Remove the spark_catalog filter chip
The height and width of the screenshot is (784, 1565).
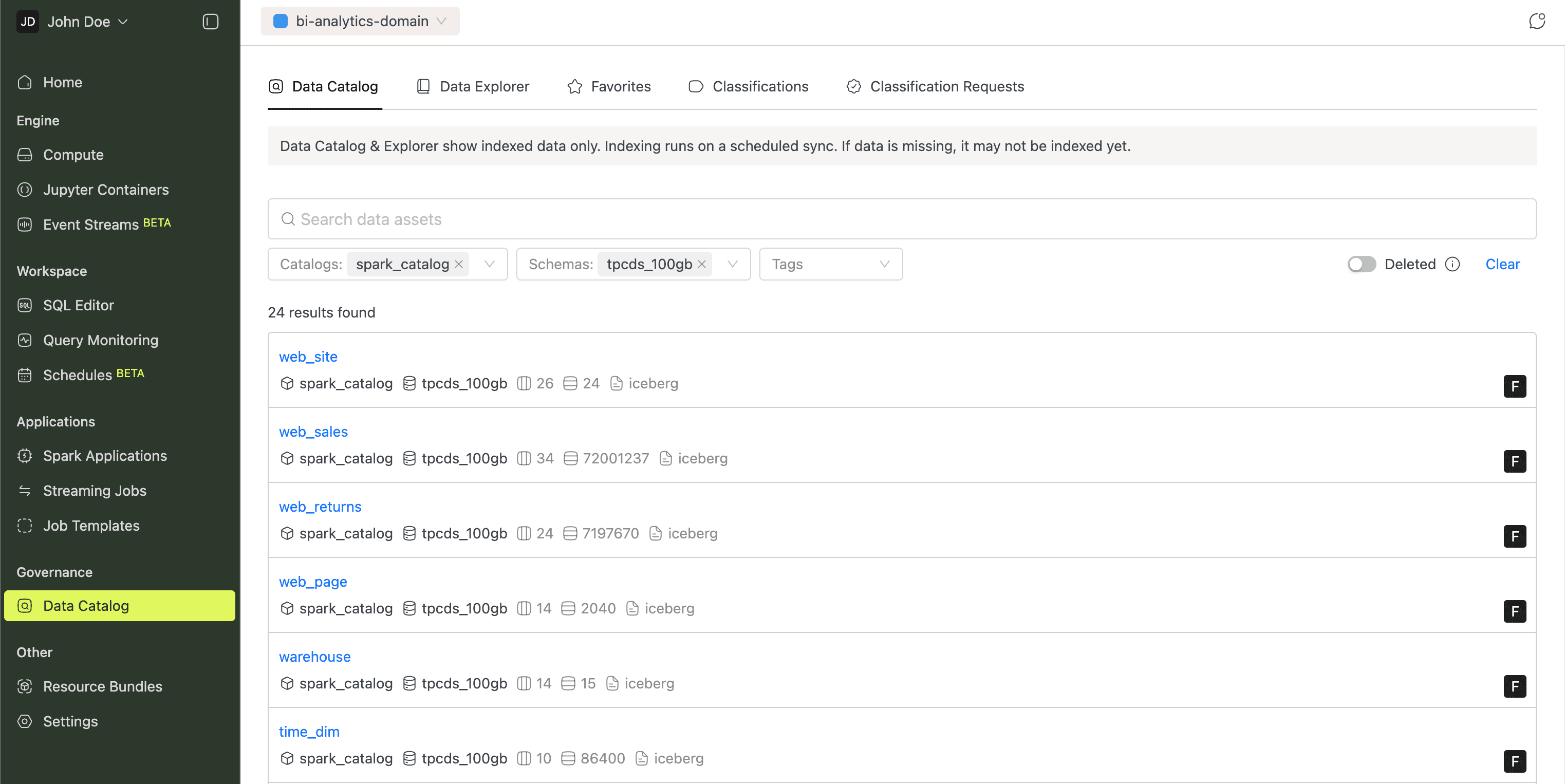(459, 264)
